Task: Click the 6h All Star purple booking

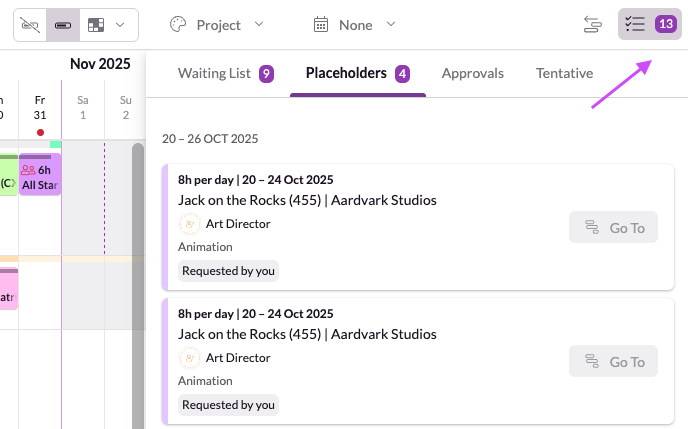Action: [x=40, y=176]
